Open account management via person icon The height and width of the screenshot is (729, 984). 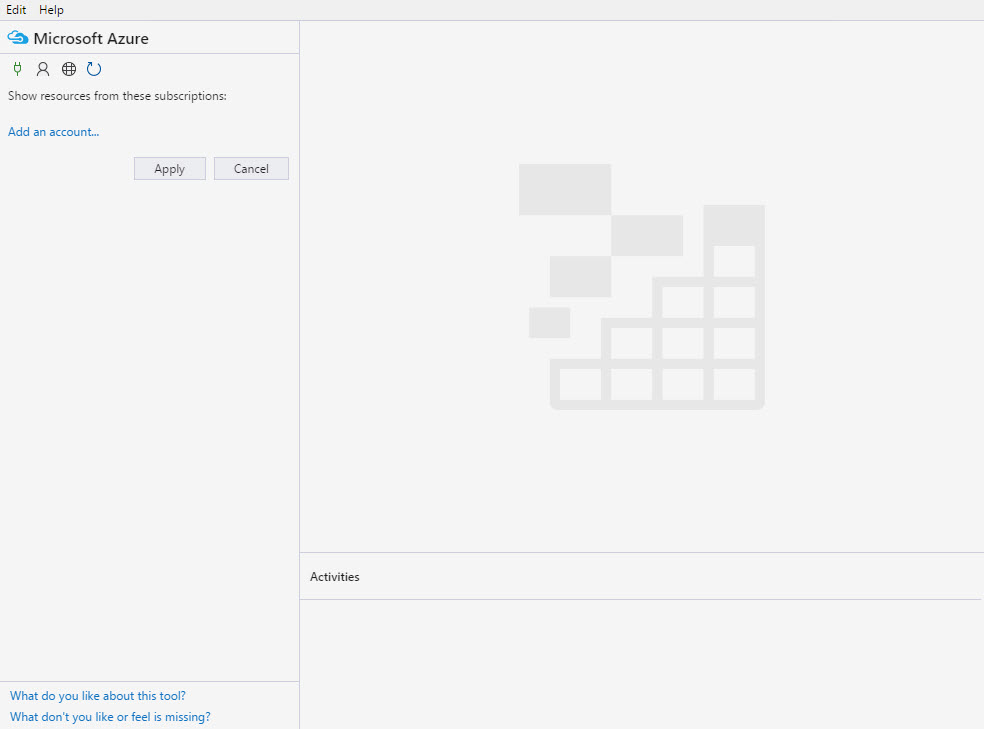coord(43,69)
